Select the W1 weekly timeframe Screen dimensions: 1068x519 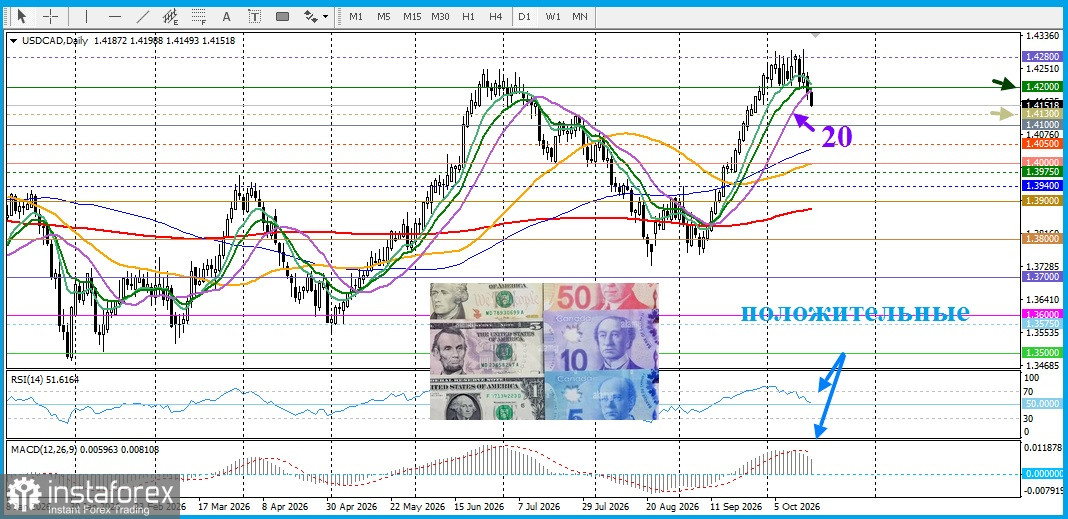552,16
